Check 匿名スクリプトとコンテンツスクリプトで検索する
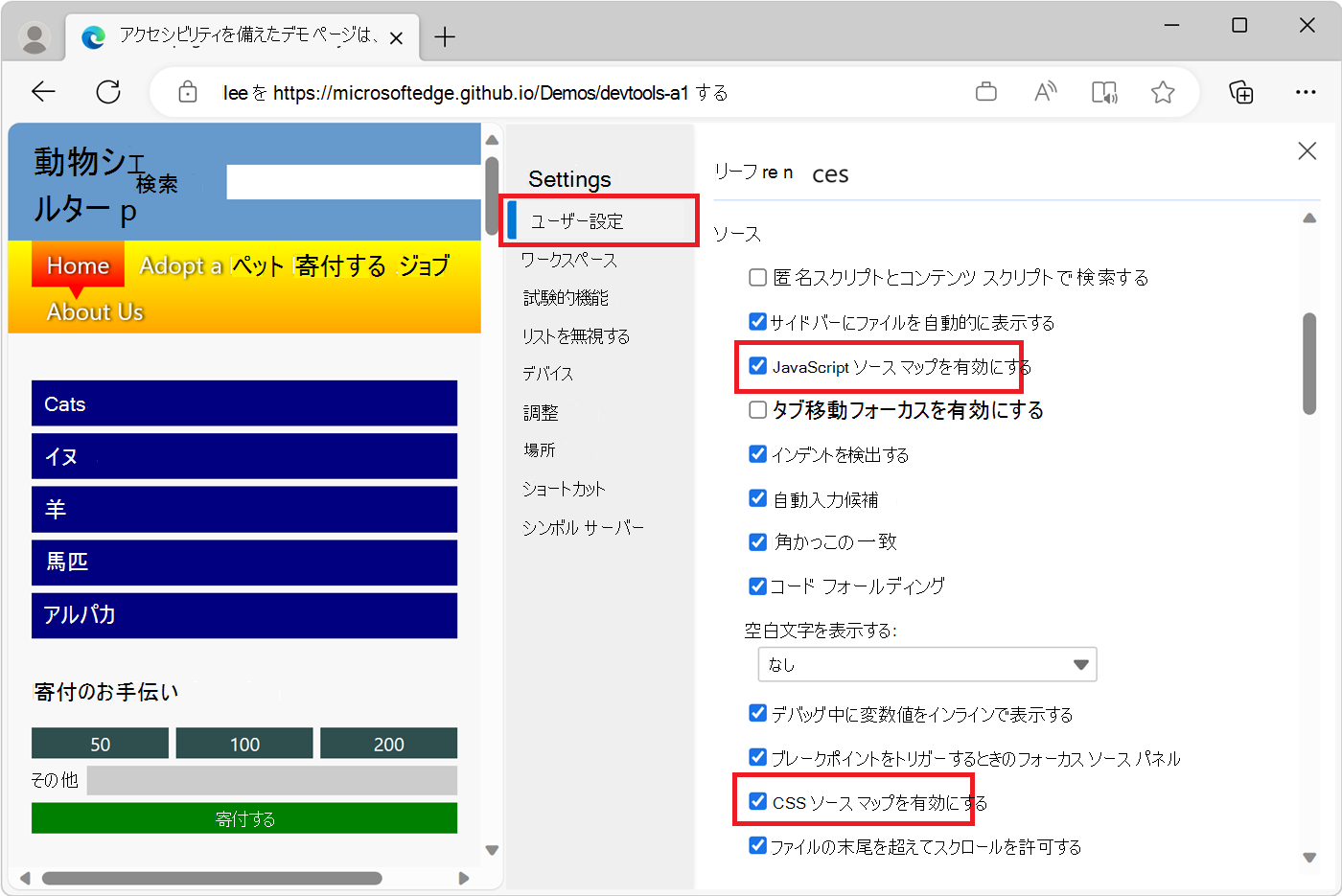The image size is (1342, 896). (x=756, y=278)
